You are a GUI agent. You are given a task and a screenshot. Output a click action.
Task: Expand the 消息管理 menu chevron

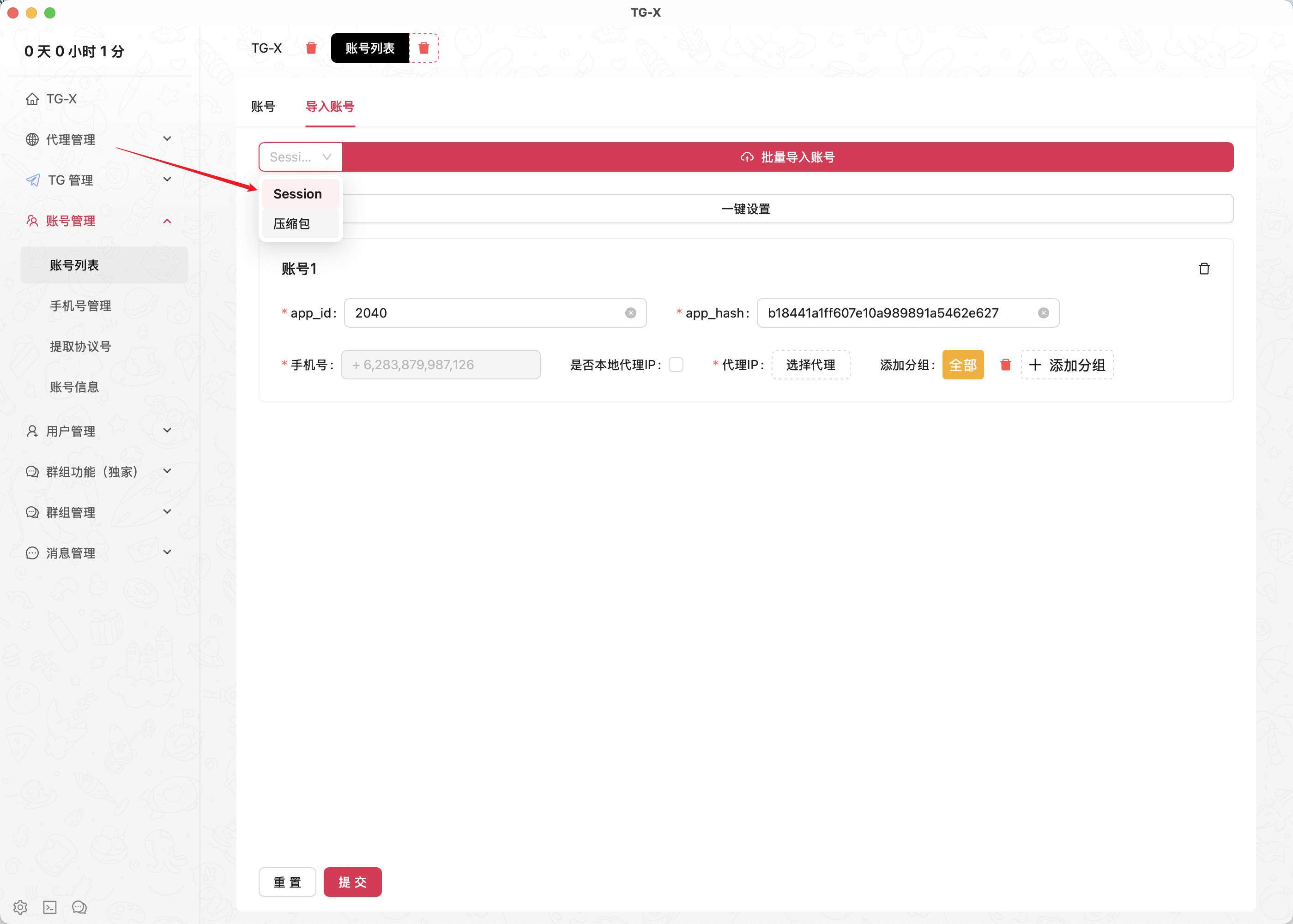click(x=167, y=552)
